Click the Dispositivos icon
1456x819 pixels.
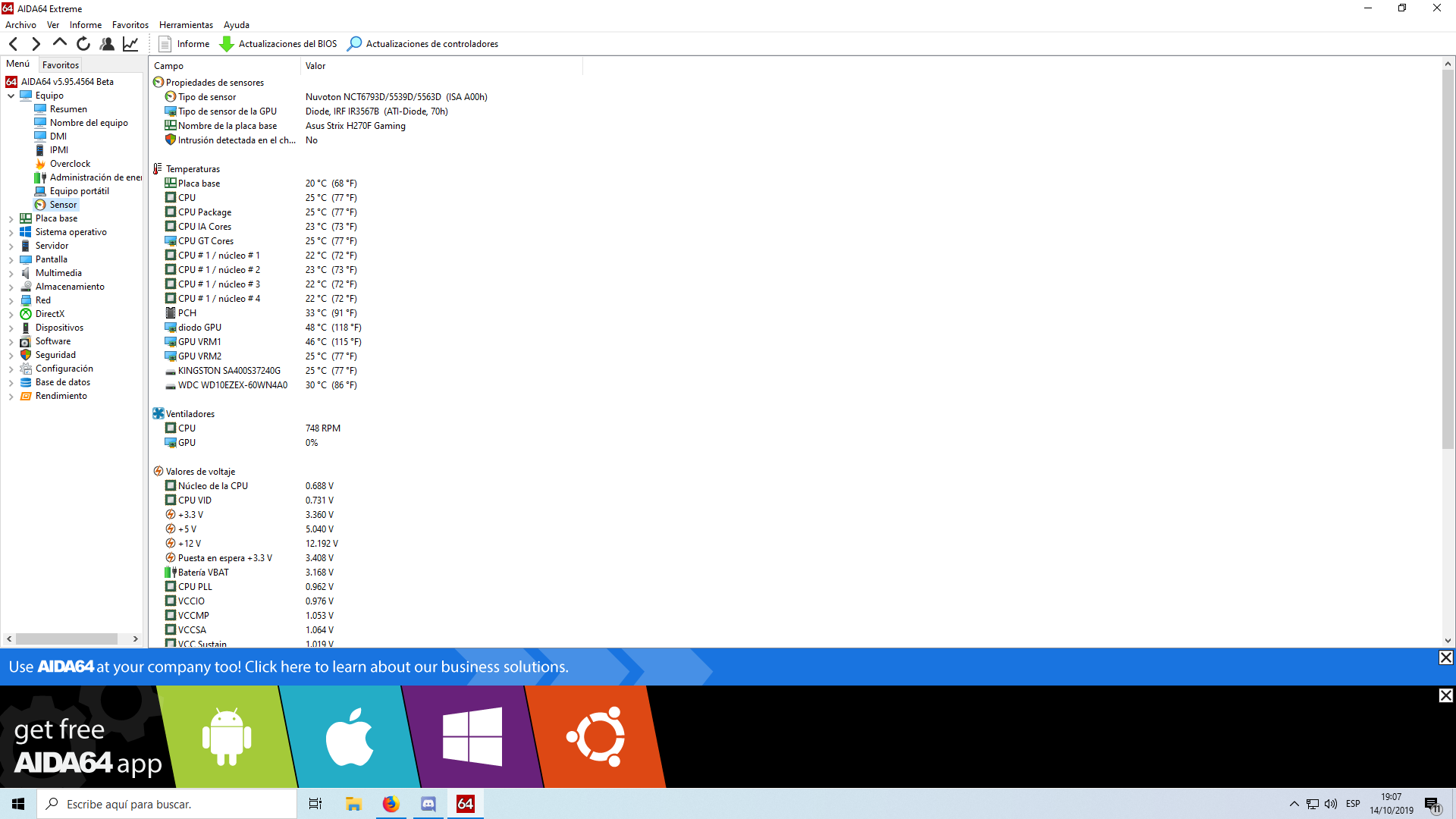(x=26, y=328)
